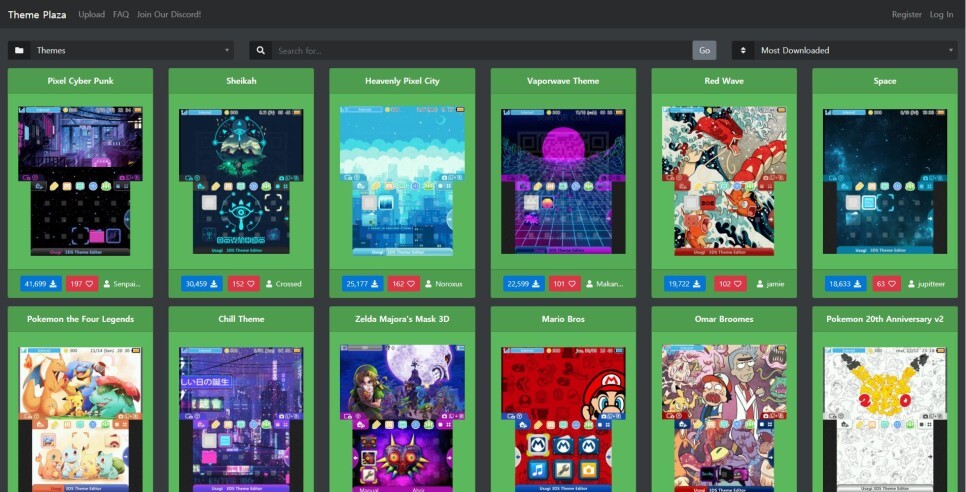Click the Go search button
Screen dimensions: 966x492
click(x=704, y=50)
